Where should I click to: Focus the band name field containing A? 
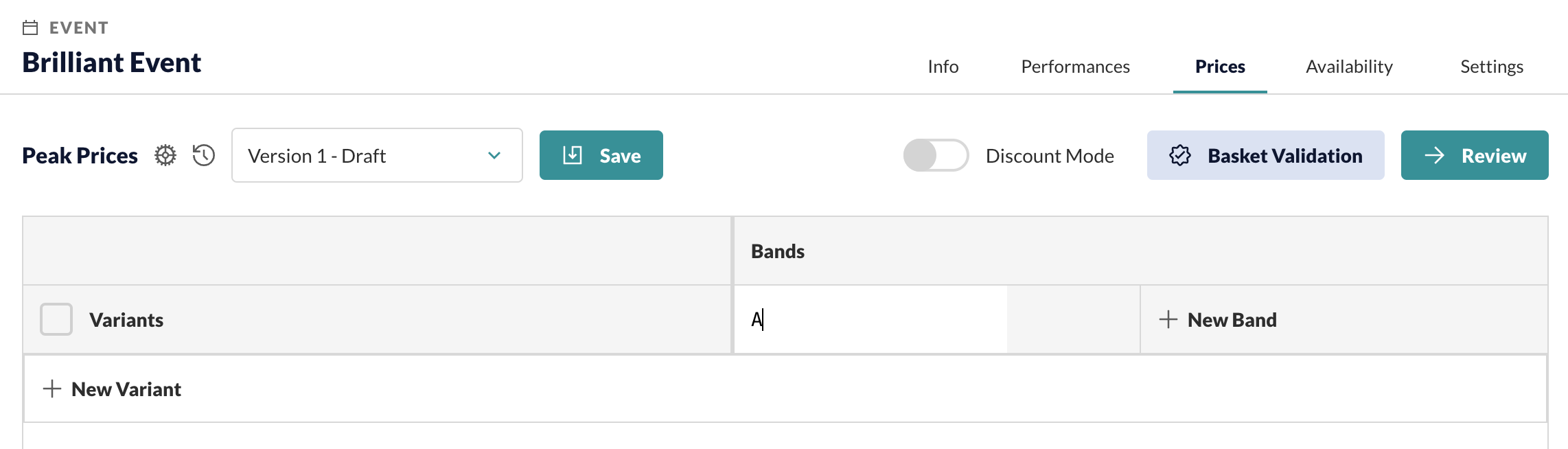[x=871, y=319]
